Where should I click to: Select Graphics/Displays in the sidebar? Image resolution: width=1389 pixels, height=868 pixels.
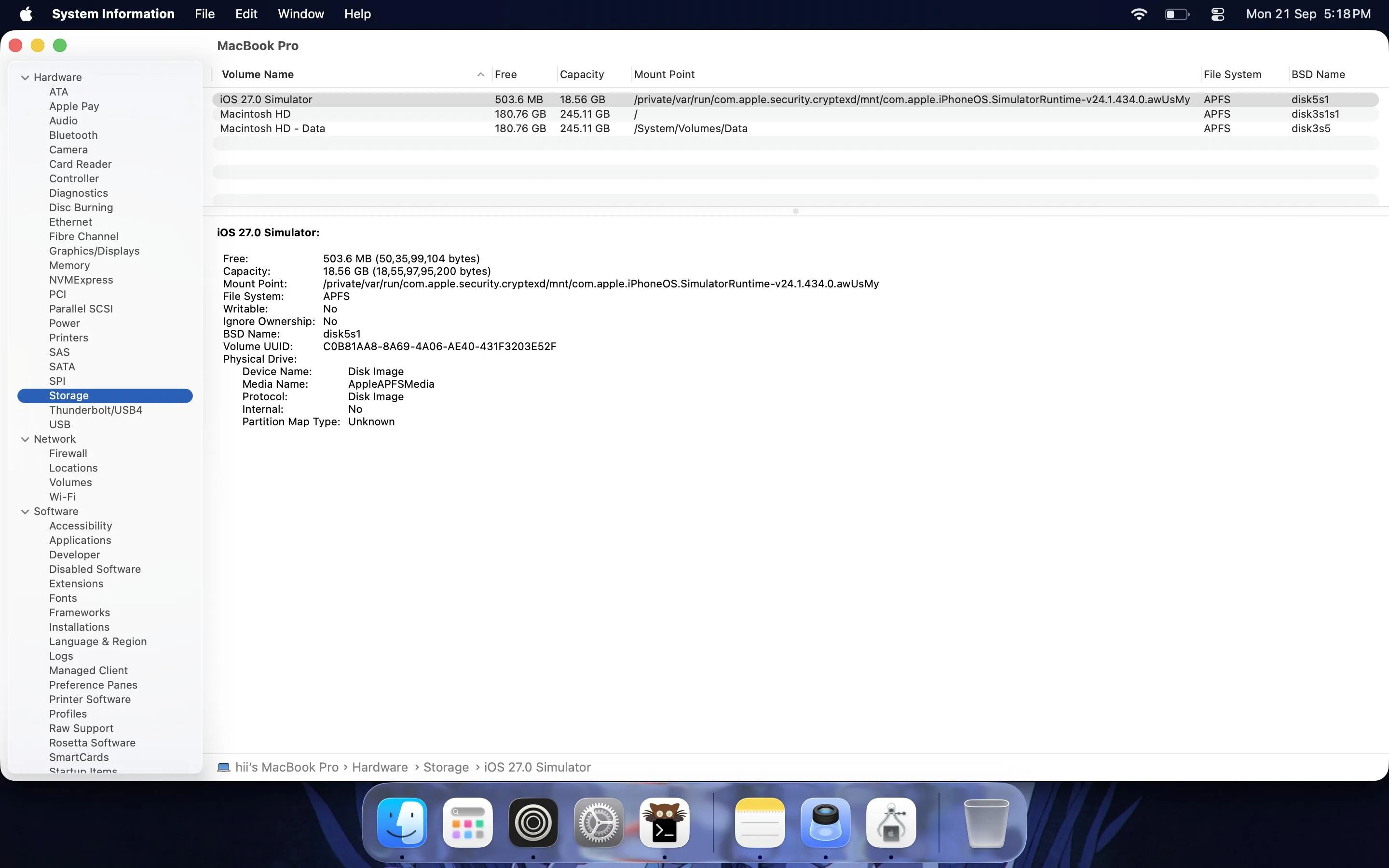click(x=94, y=251)
